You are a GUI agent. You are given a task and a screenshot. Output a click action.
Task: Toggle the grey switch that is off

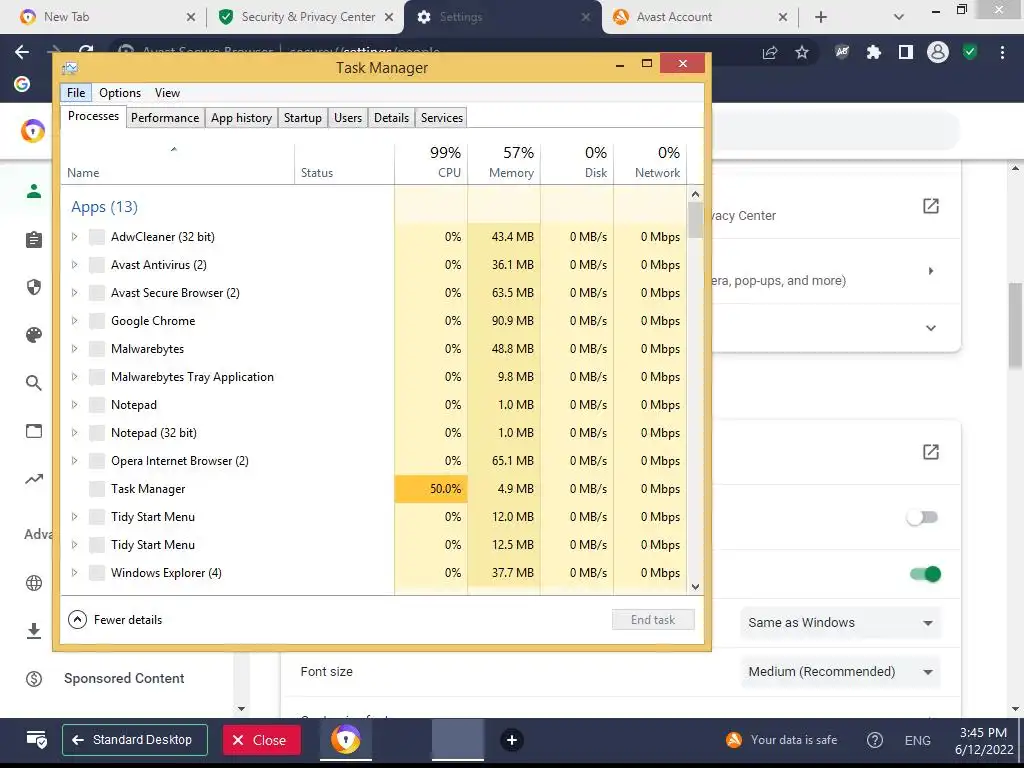922,517
